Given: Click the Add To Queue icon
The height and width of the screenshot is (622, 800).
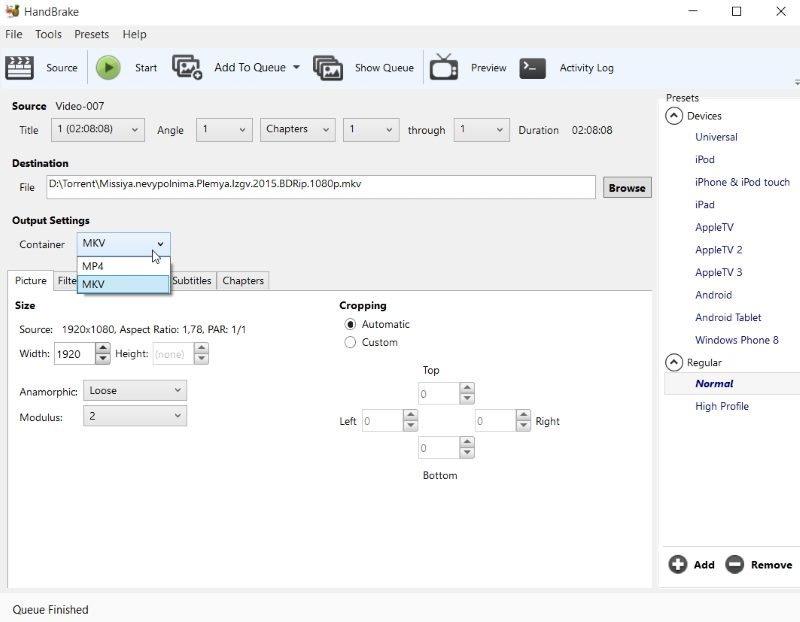Looking at the screenshot, I should pos(187,68).
